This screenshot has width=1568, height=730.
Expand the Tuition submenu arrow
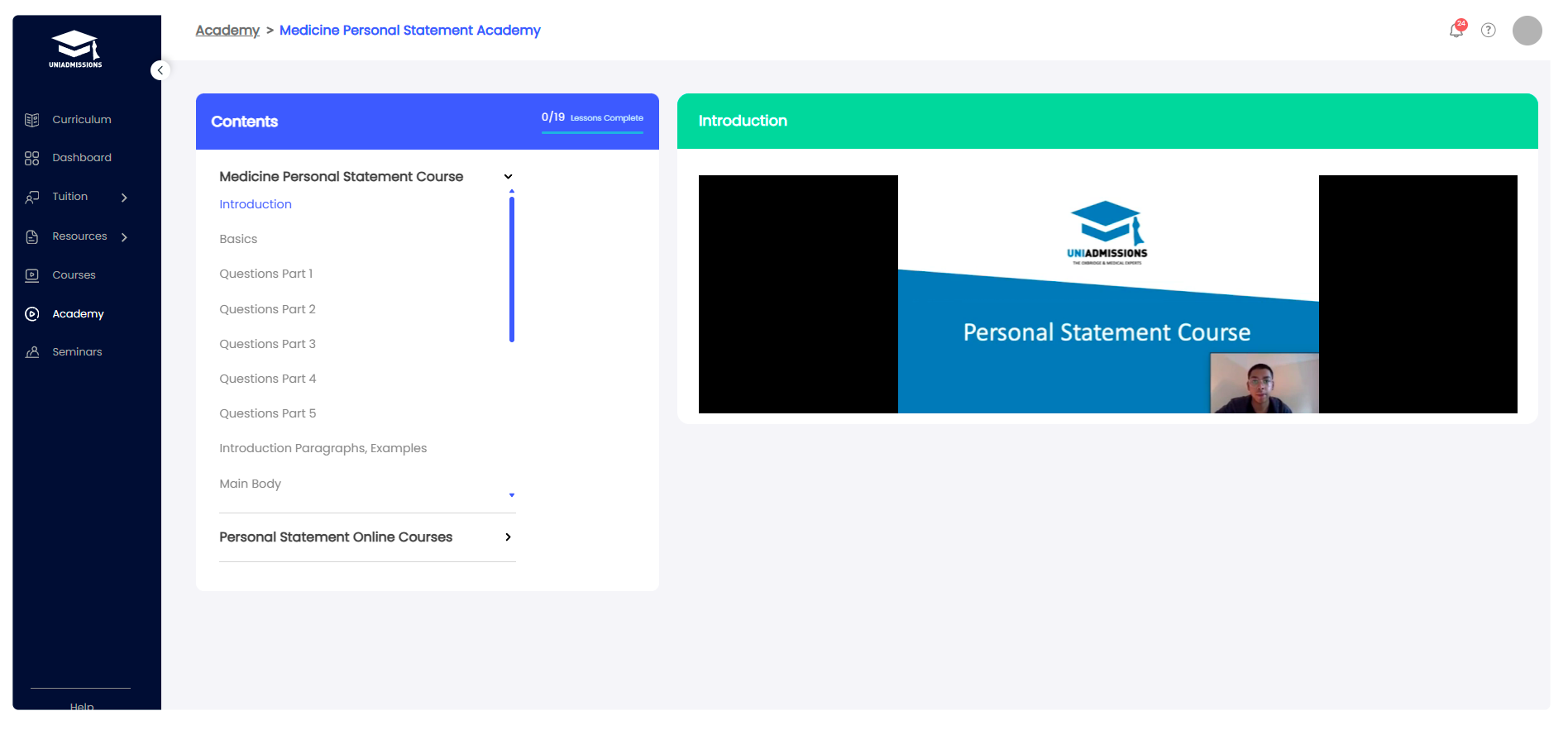(x=124, y=198)
